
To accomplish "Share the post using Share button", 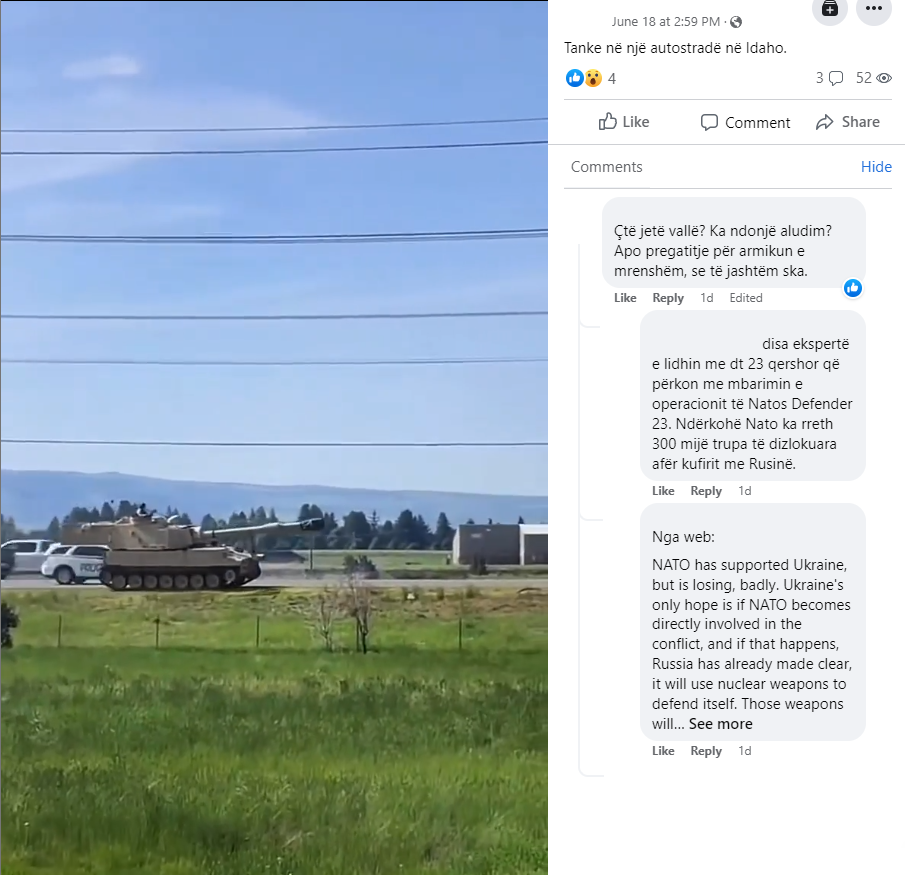I will [848, 122].
